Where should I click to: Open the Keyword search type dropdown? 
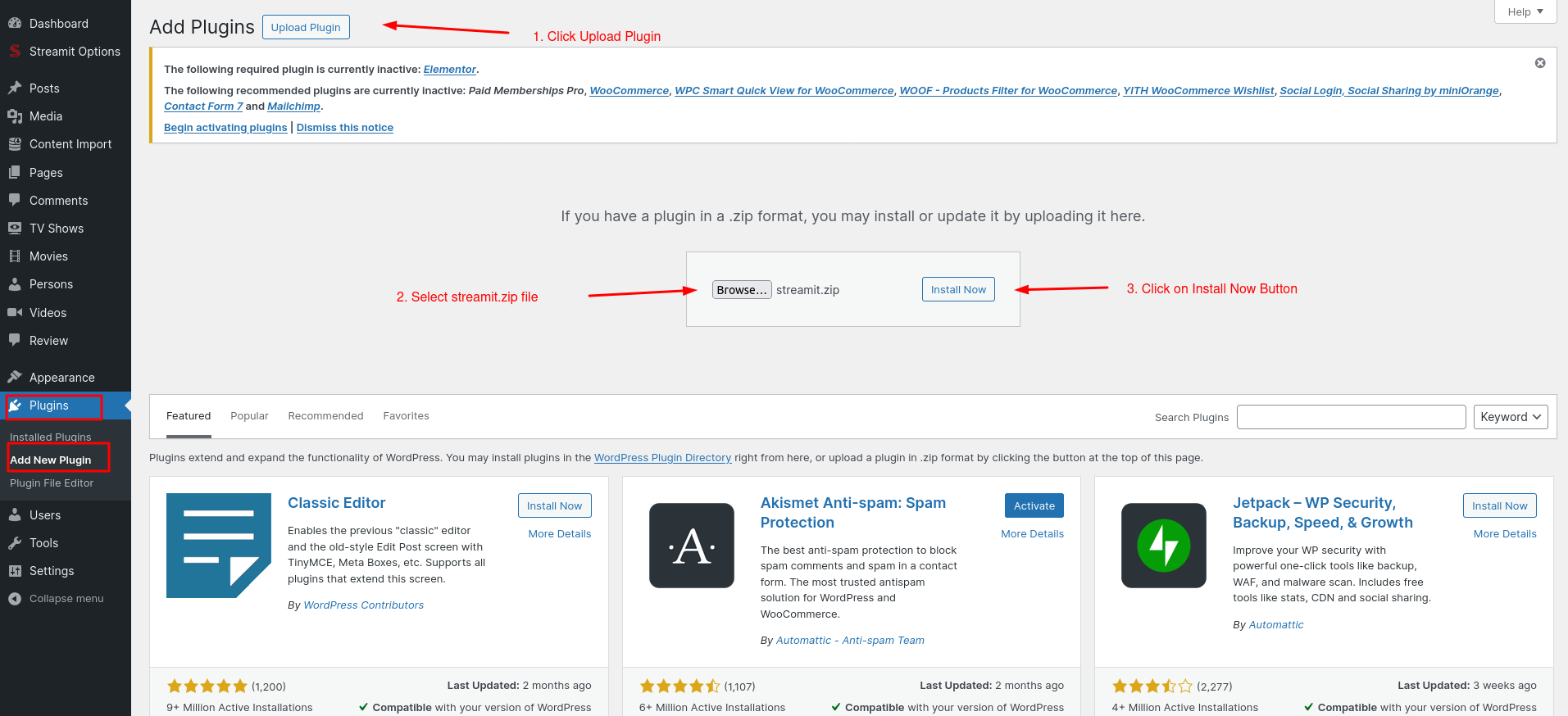(x=1511, y=417)
